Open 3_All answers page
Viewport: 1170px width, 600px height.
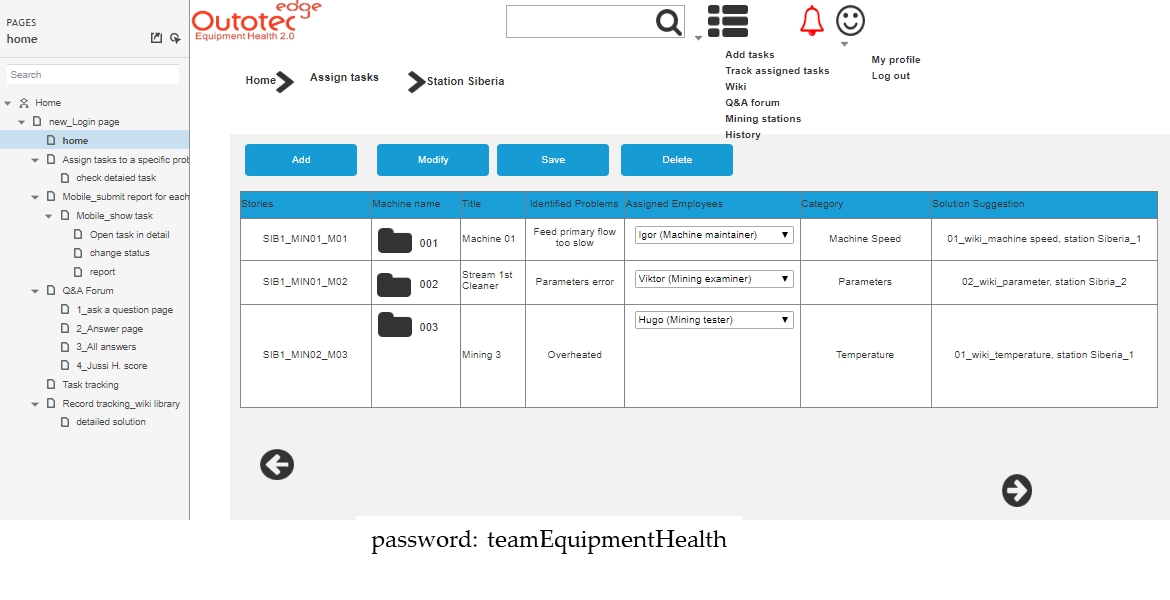pos(106,347)
